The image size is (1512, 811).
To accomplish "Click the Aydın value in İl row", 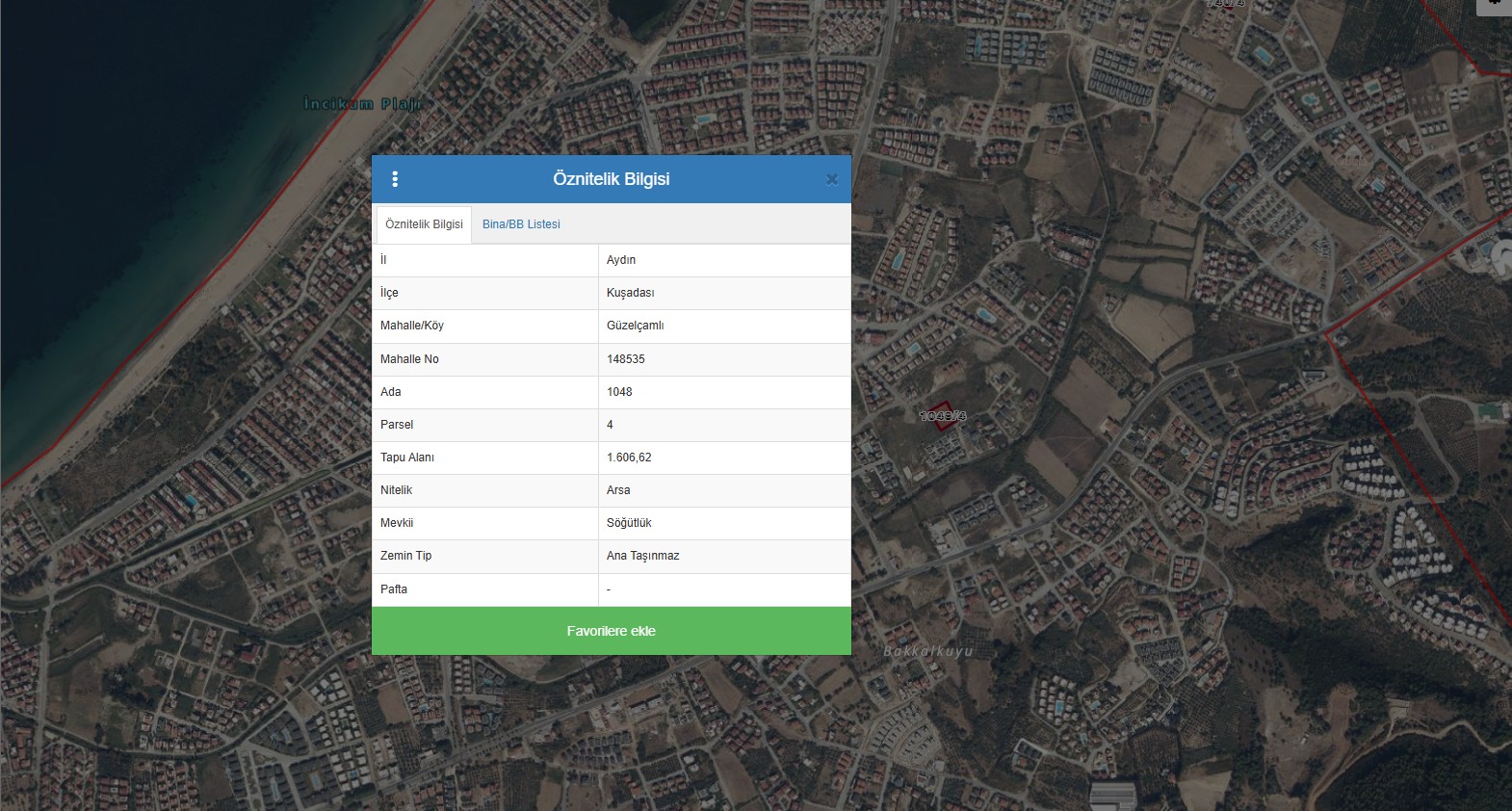I will coord(621,260).
